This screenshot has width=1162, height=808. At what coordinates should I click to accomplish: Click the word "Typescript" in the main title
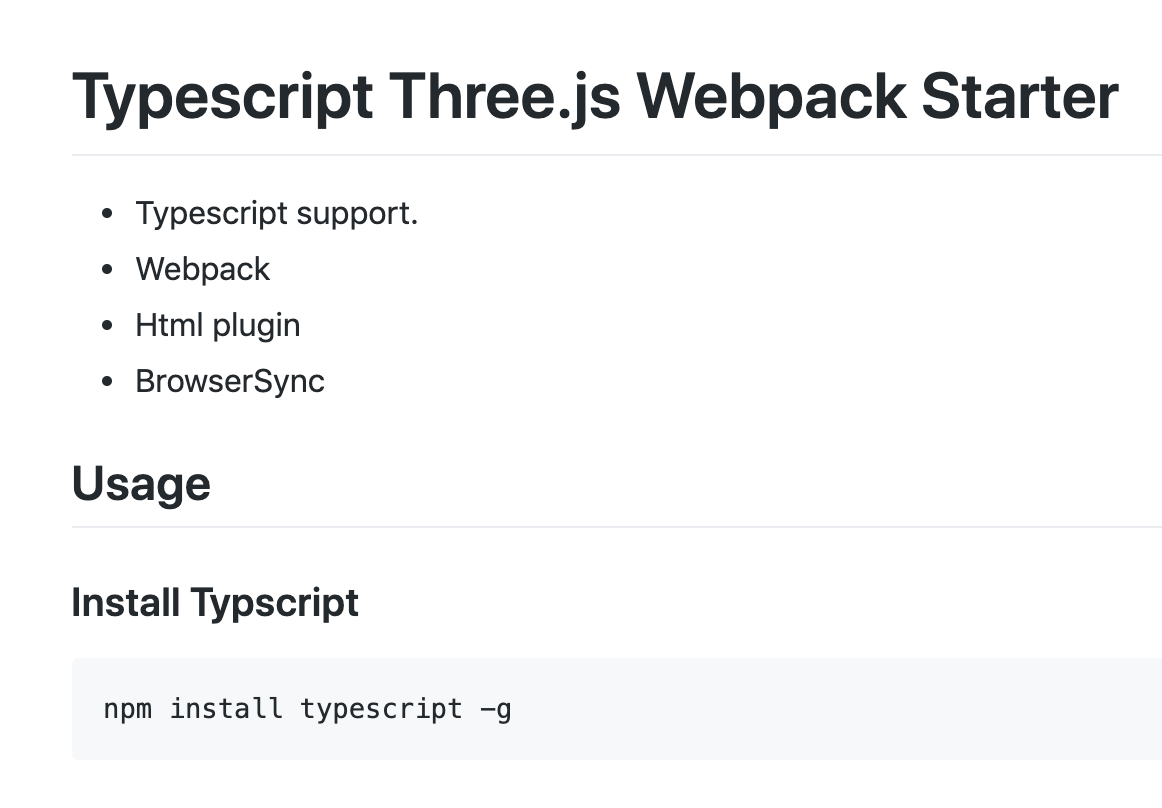pyautogui.click(x=222, y=98)
